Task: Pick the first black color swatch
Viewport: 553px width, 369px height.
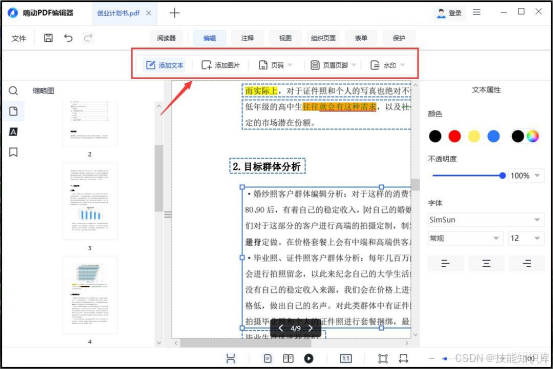Action: (435, 136)
